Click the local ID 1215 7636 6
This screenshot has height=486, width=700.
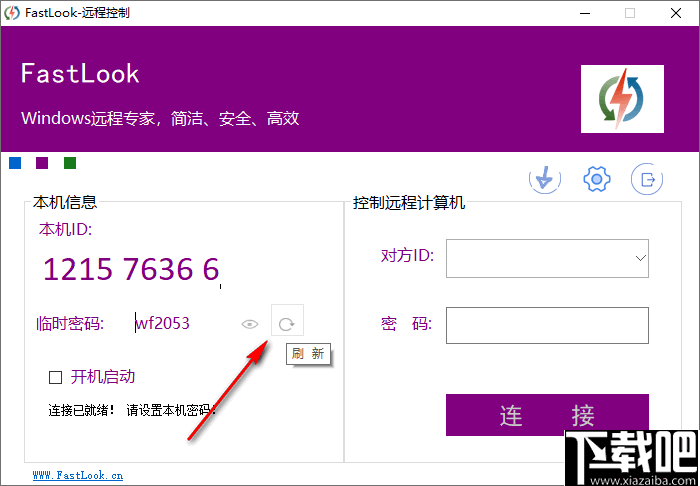pyautogui.click(x=131, y=269)
